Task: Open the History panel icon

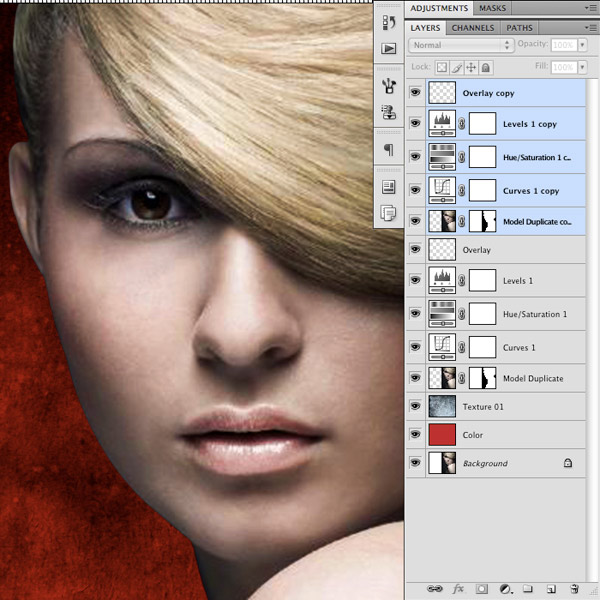Action: tap(388, 21)
